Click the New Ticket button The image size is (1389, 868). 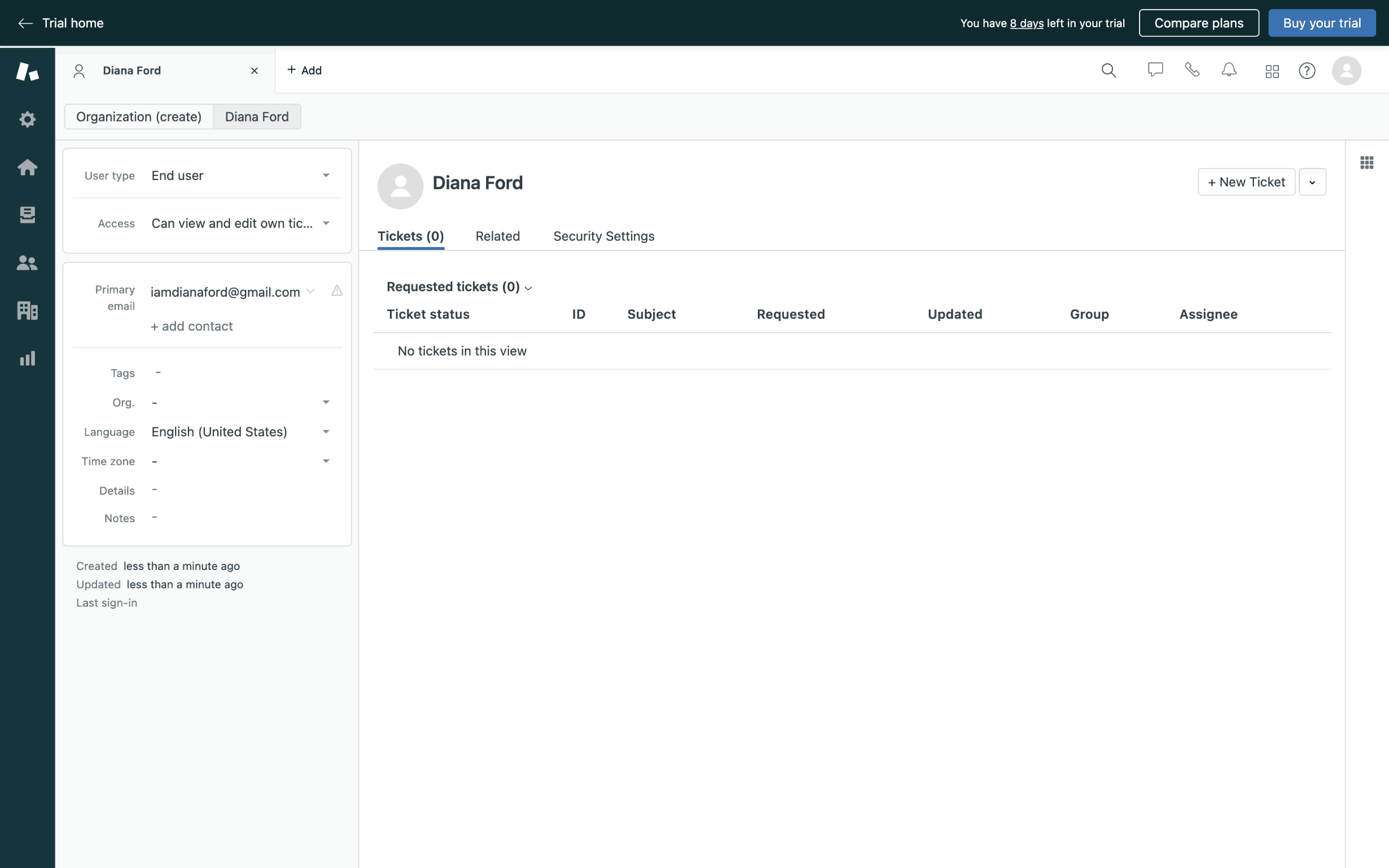1246,182
